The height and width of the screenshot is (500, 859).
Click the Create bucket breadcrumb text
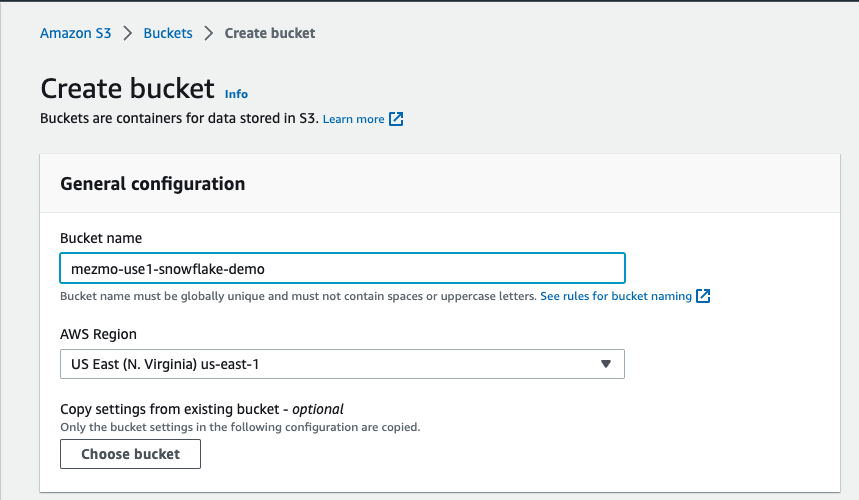pyautogui.click(x=270, y=33)
